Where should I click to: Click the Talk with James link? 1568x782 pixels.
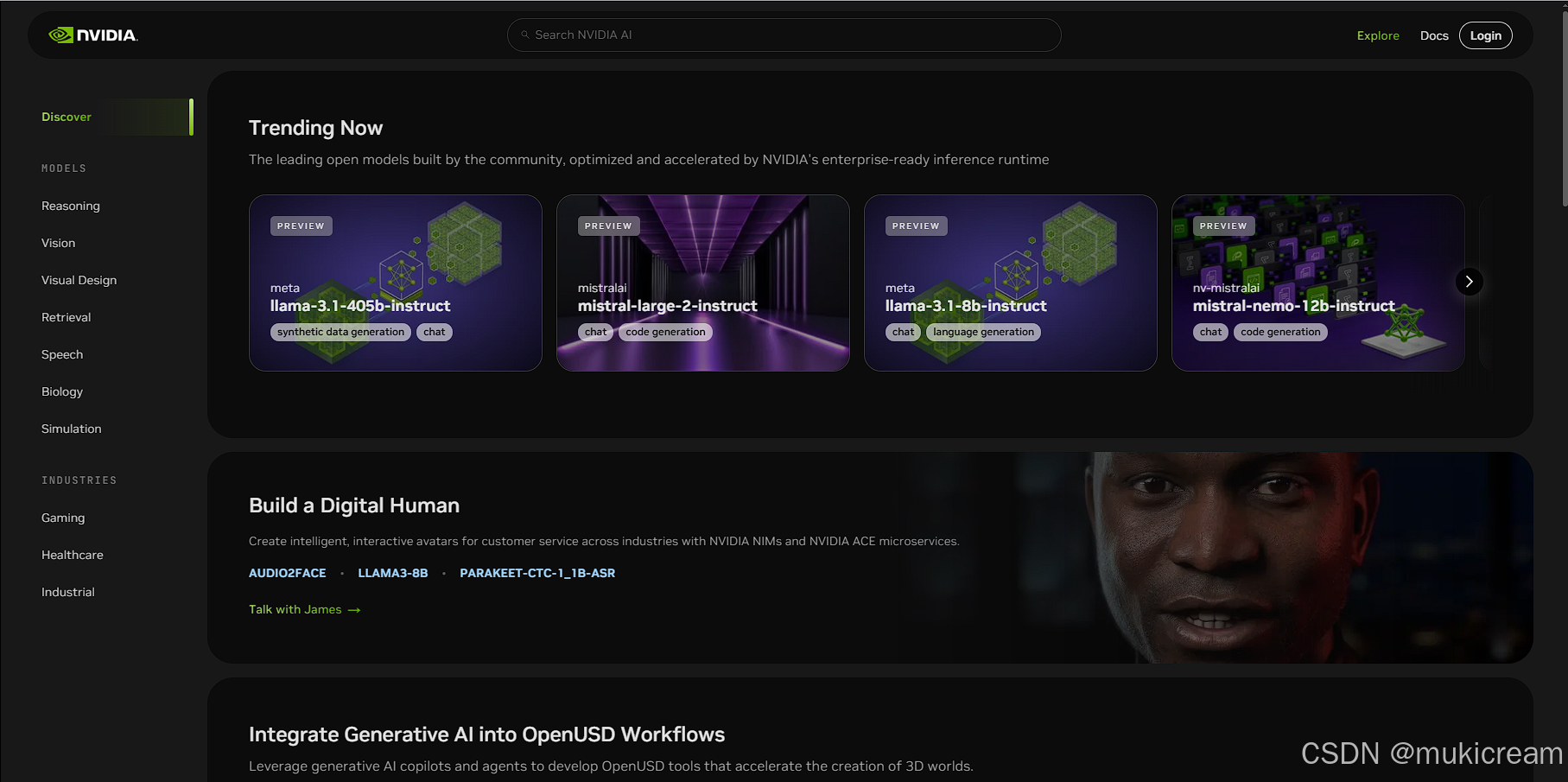click(304, 609)
